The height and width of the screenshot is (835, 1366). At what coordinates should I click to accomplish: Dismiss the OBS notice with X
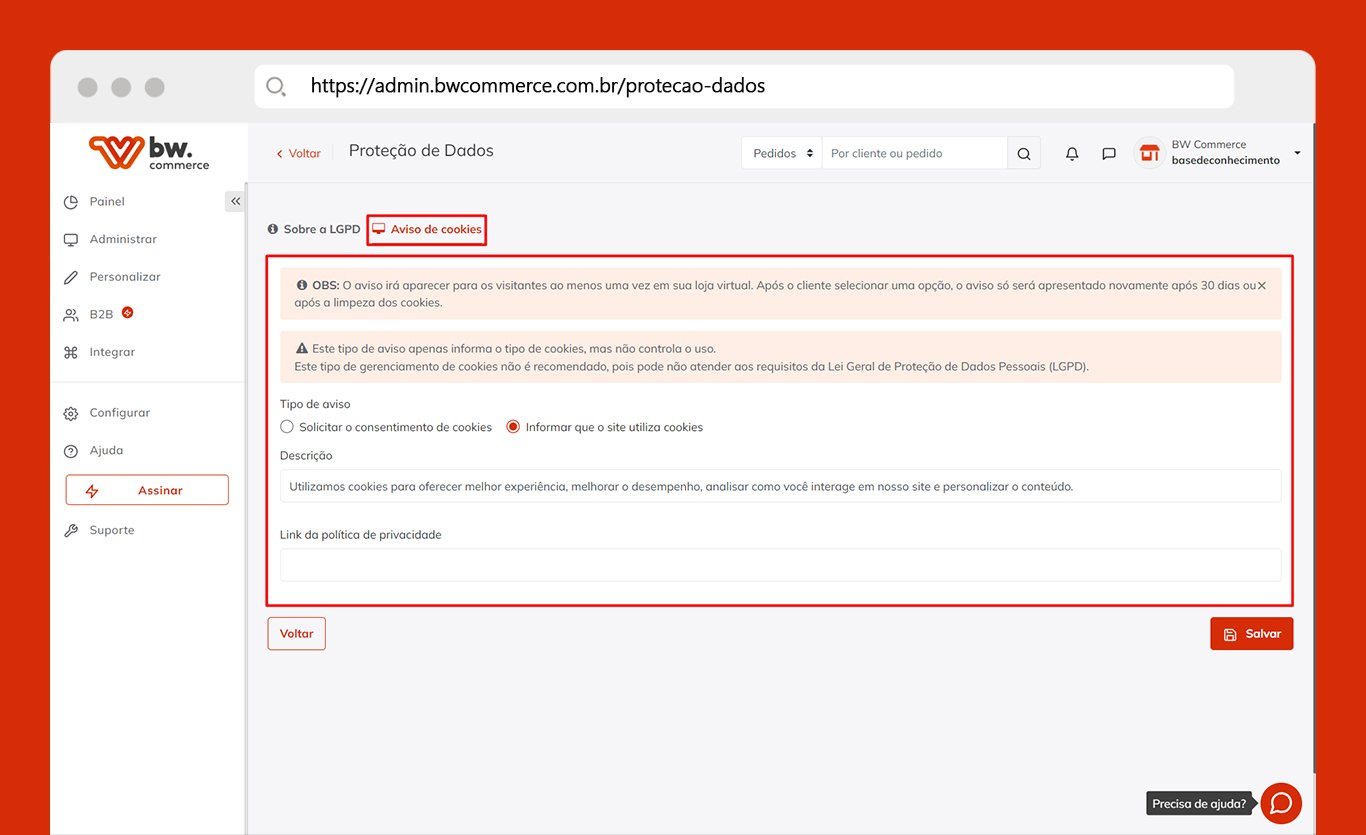pyautogui.click(x=1261, y=286)
